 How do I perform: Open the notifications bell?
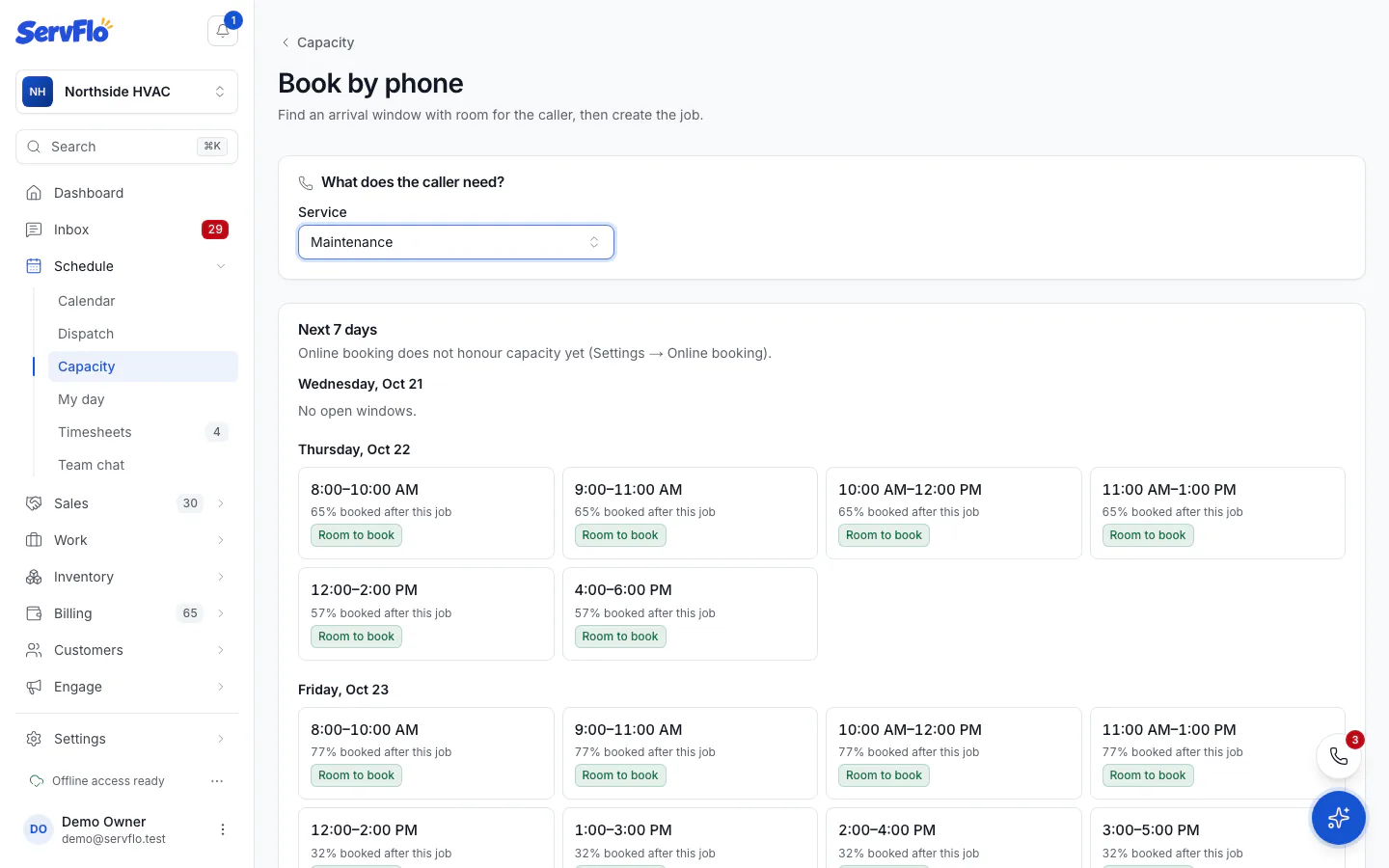(x=223, y=31)
